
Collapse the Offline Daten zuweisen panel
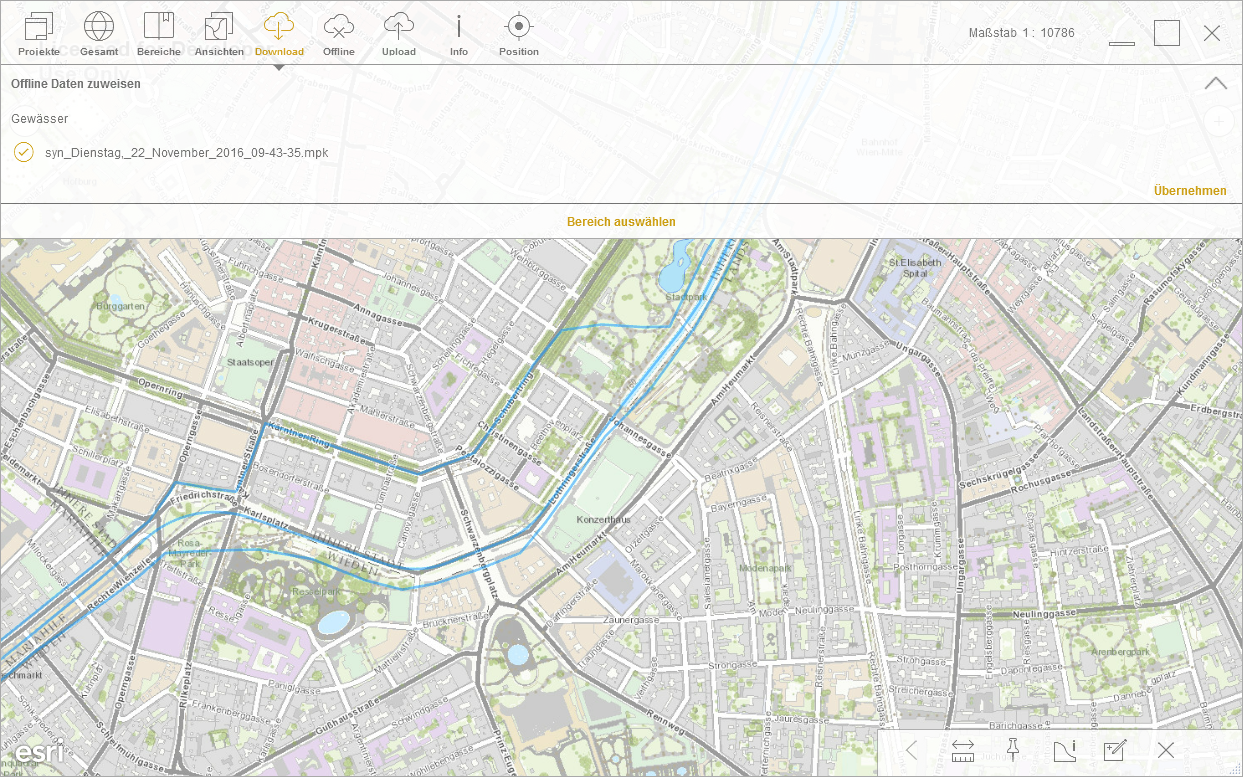click(1216, 84)
